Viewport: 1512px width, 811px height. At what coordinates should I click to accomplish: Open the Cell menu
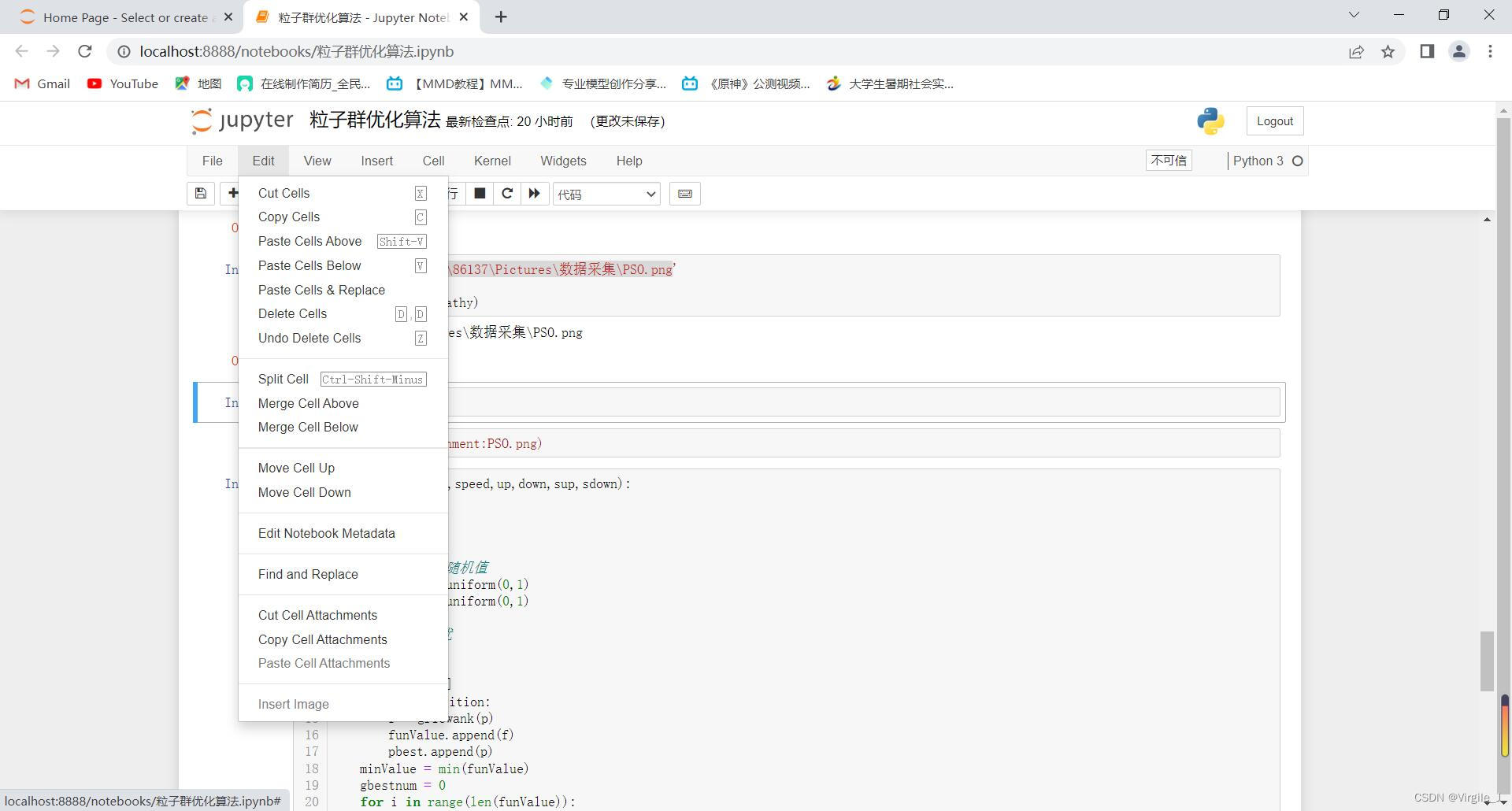click(x=433, y=161)
